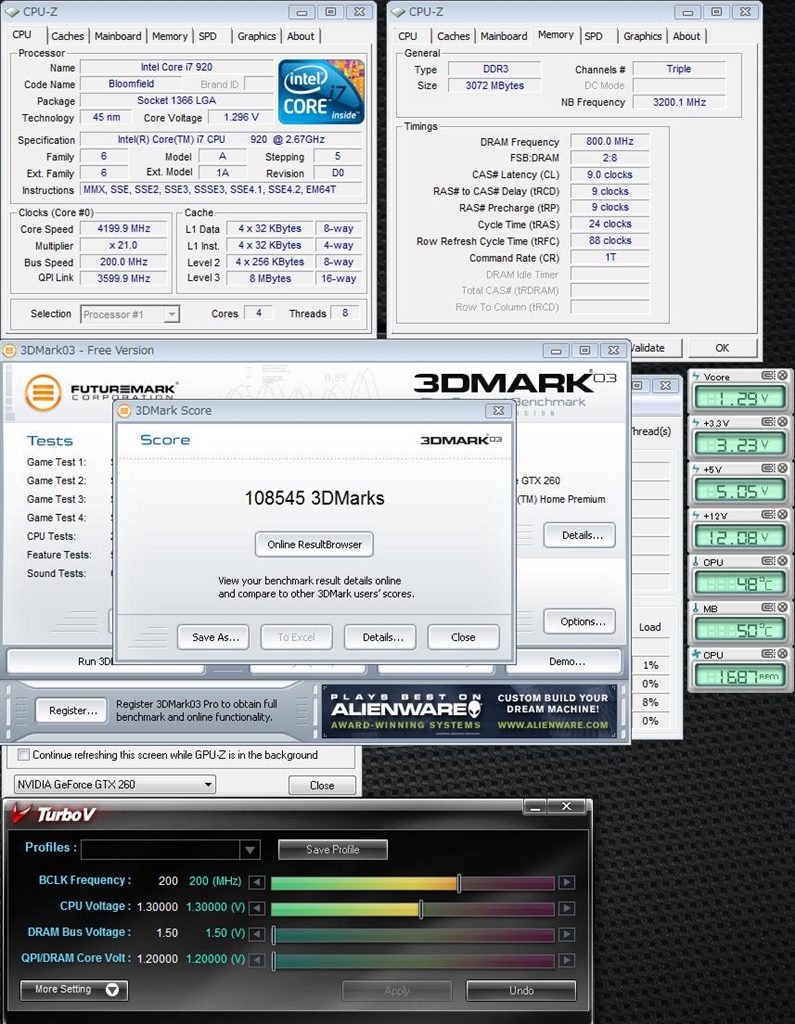Open settings icon on +12V sensor gadget

pyautogui.click(x=768, y=515)
